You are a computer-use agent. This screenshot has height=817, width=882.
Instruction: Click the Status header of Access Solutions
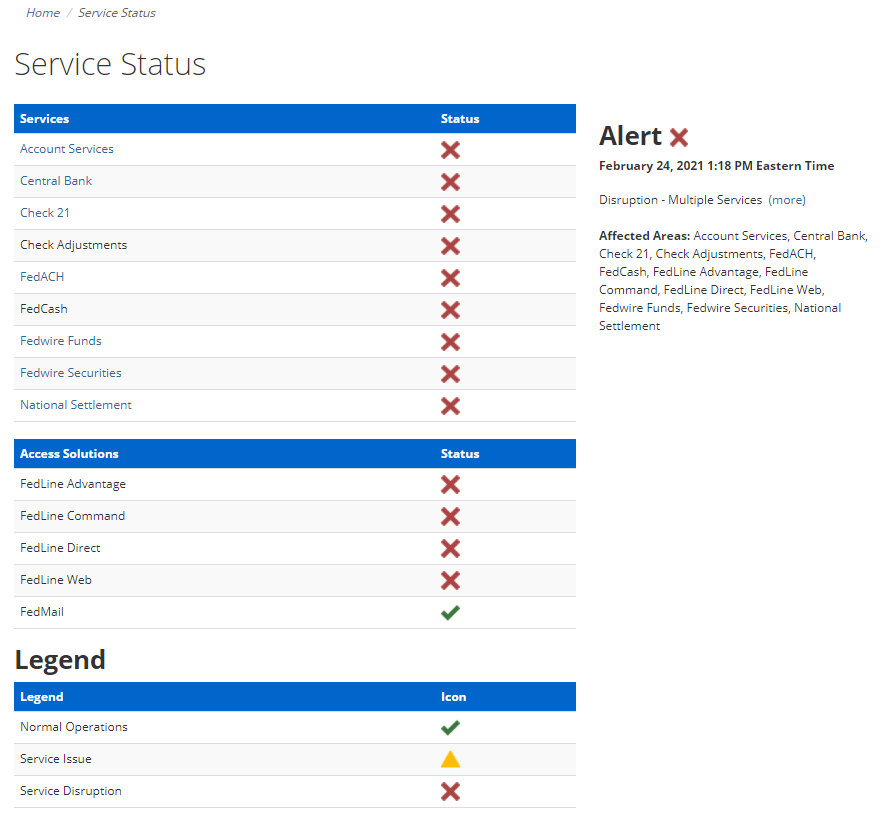click(x=460, y=454)
